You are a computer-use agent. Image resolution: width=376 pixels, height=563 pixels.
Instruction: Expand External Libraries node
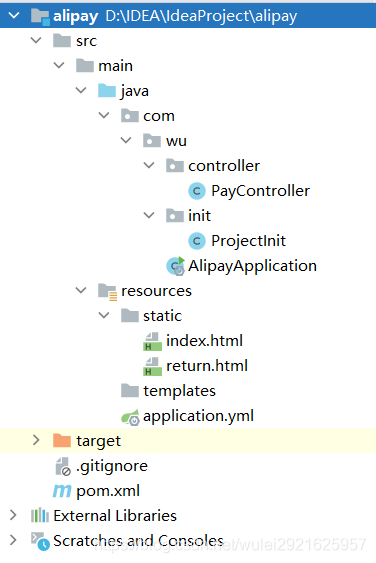click(13, 515)
